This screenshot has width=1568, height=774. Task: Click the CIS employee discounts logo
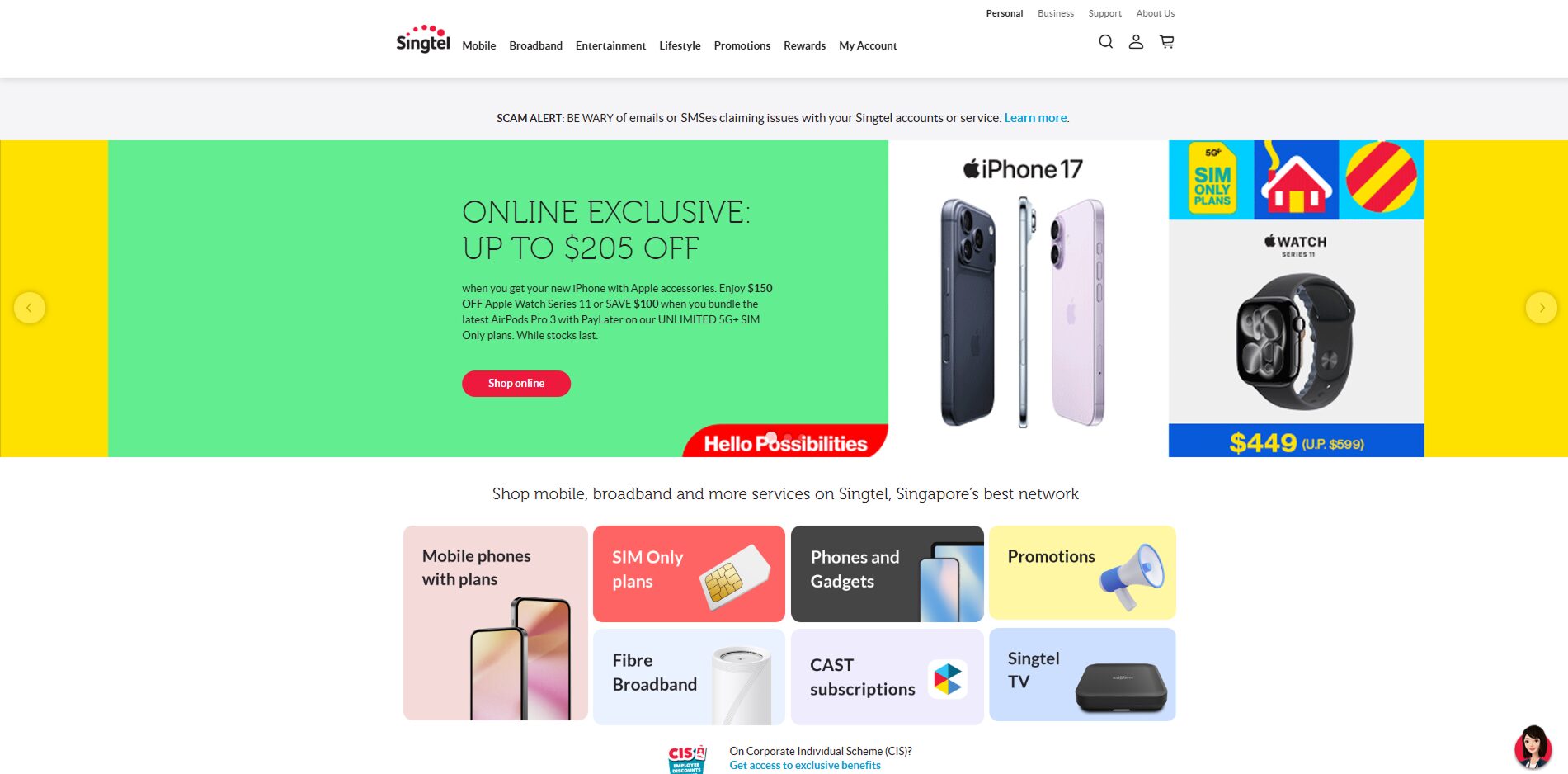click(687, 758)
